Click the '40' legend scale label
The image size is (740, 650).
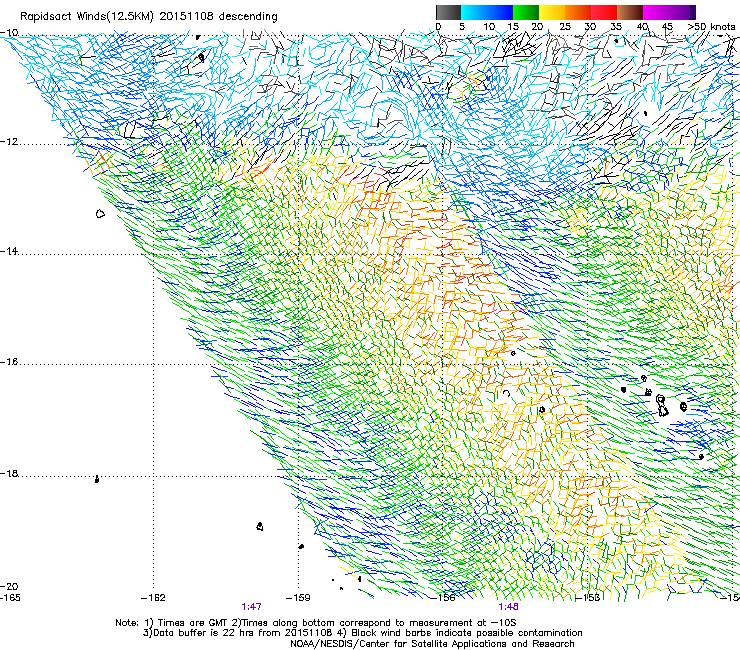click(x=642, y=26)
